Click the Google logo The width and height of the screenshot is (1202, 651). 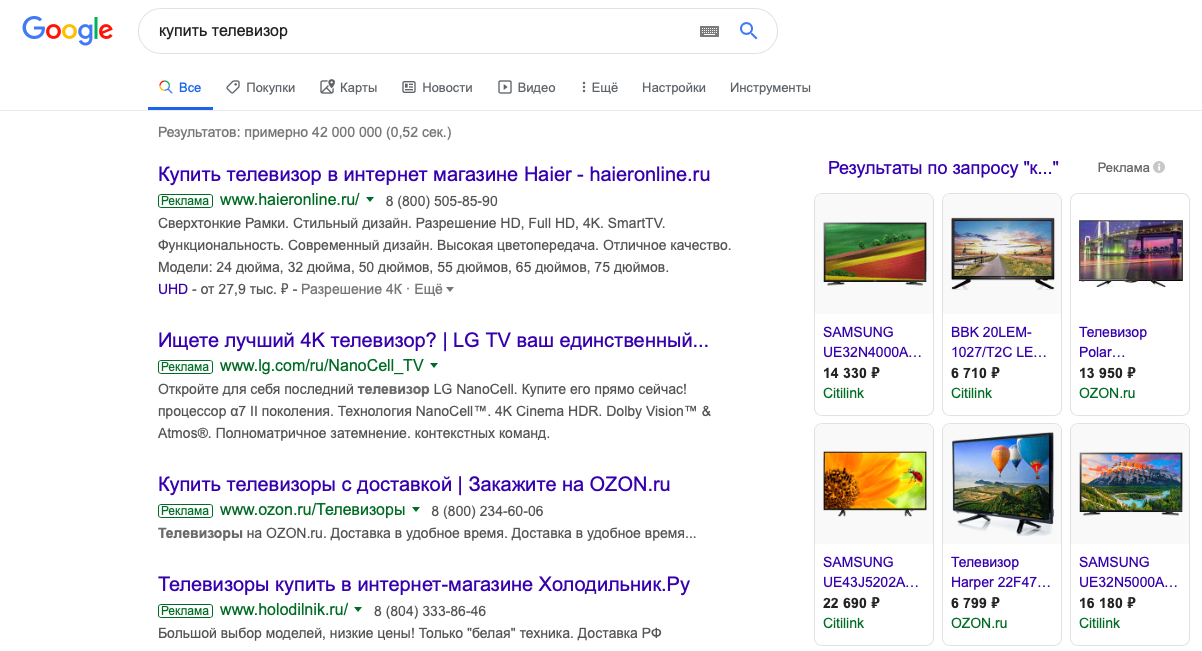pos(67,30)
